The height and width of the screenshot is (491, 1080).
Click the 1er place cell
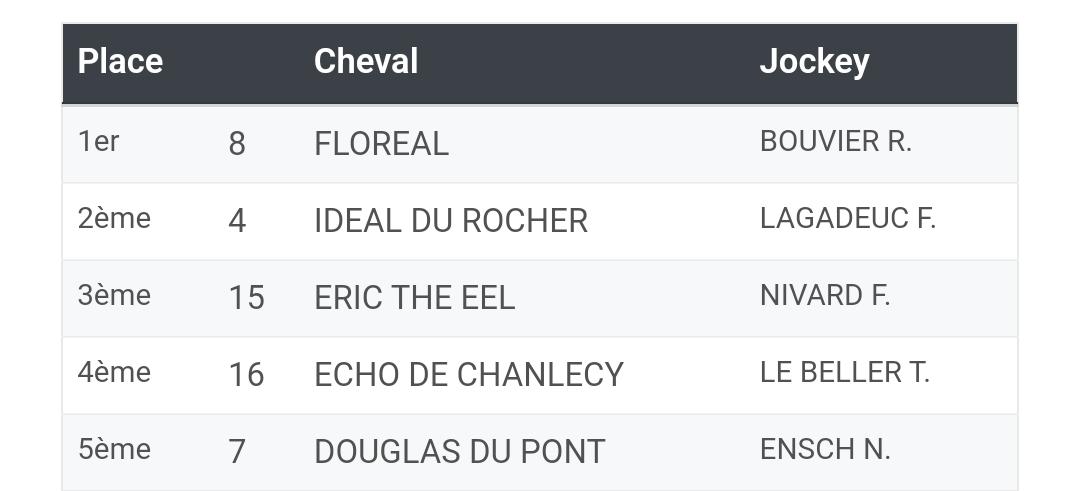coord(98,141)
